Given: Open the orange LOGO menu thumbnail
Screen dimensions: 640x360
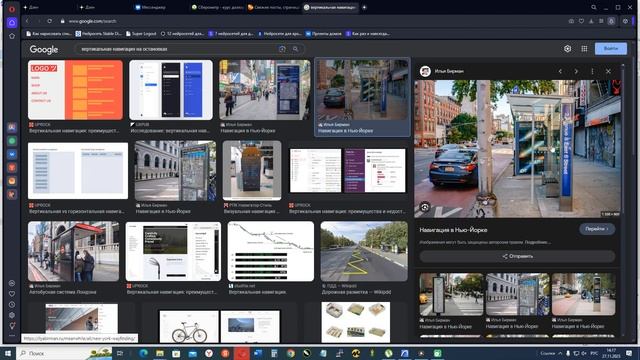Looking at the screenshot, I should pos(75,90).
